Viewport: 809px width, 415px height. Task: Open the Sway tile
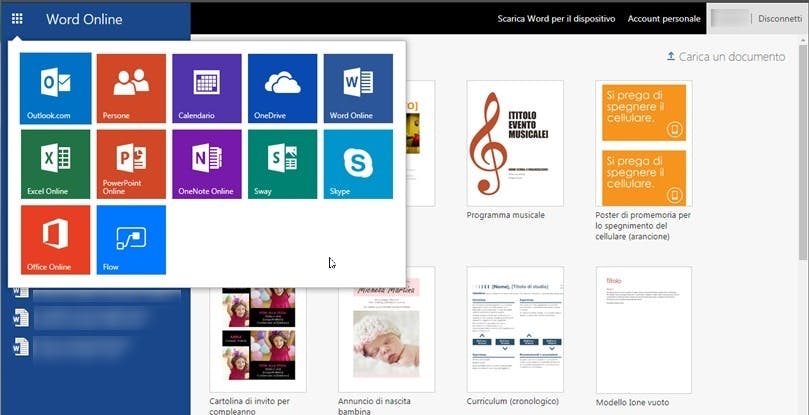(282, 164)
